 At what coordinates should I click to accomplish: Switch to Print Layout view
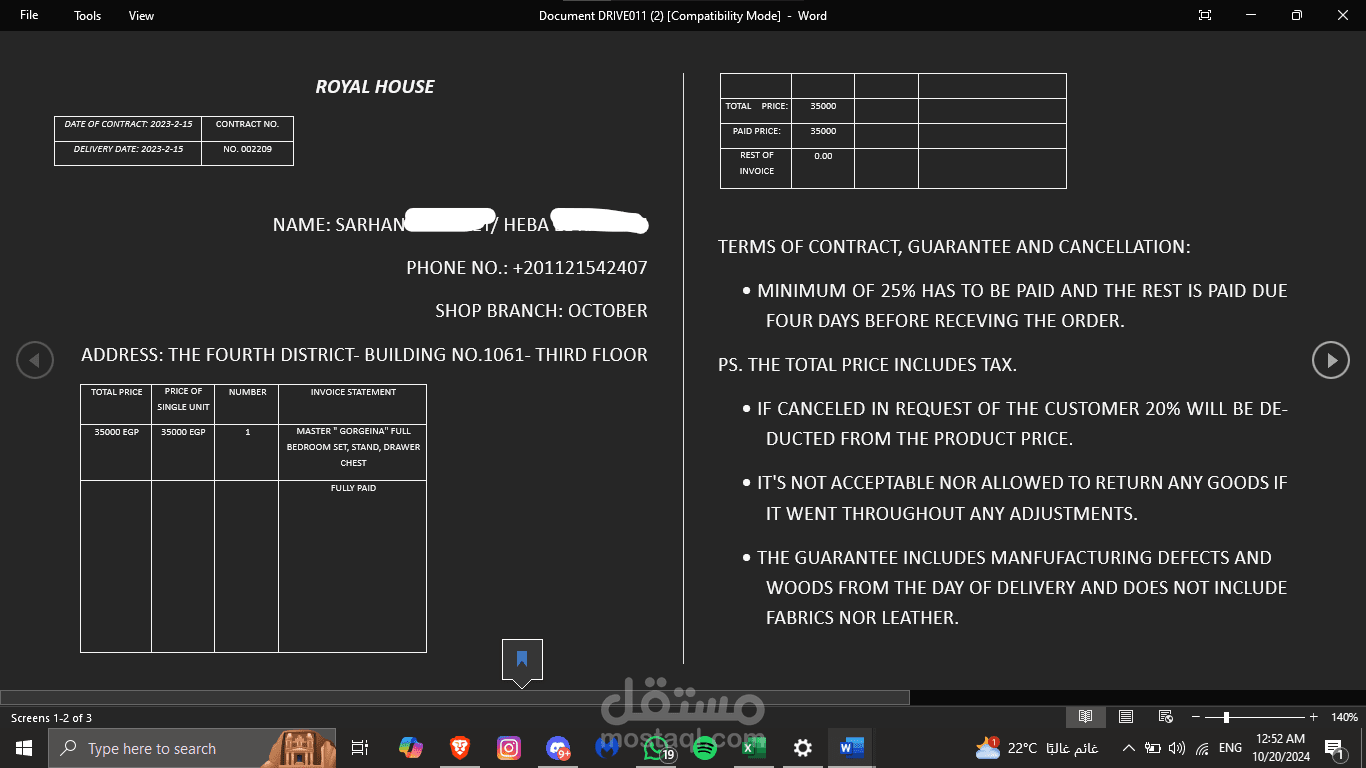click(1126, 717)
